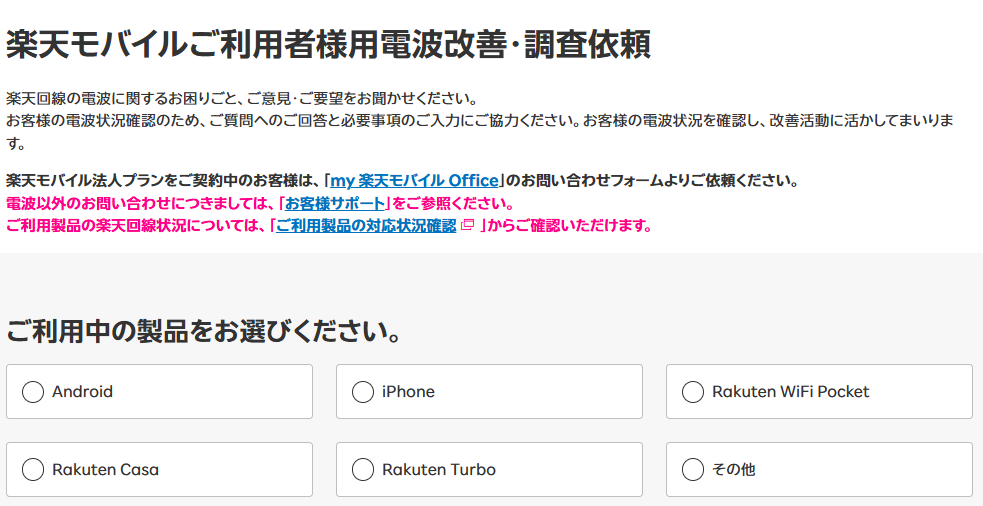Select Rakuten WiFi Pocket radio option
The width and height of the screenshot is (983, 506).
(x=693, y=392)
